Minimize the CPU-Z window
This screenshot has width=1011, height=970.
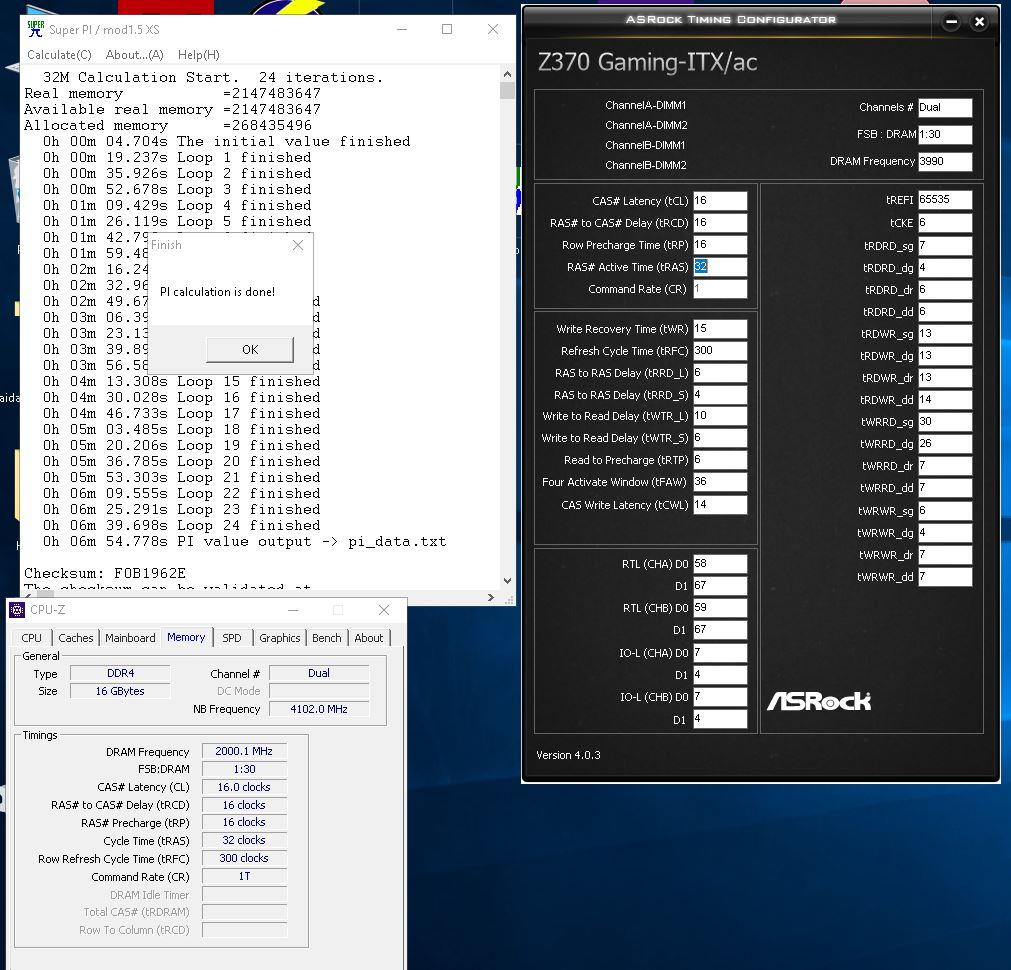(293, 609)
